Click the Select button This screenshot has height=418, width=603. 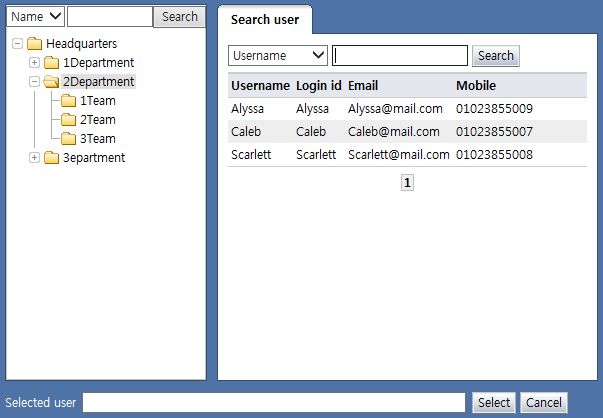pyautogui.click(x=494, y=402)
